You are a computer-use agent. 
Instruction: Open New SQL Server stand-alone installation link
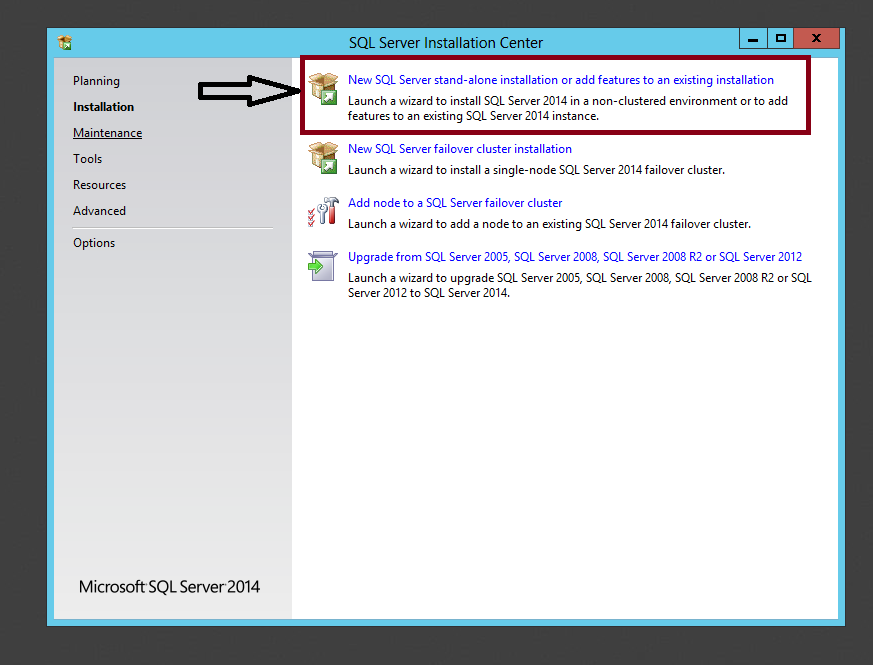coord(560,80)
